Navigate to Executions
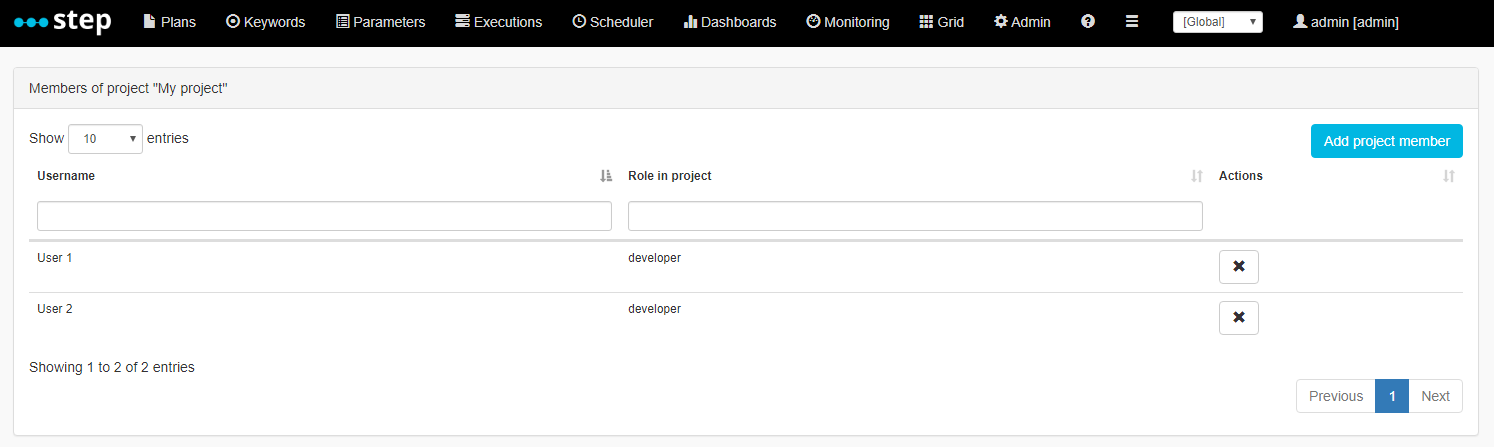The width and height of the screenshot is (1494, 447). click(498, 22)
